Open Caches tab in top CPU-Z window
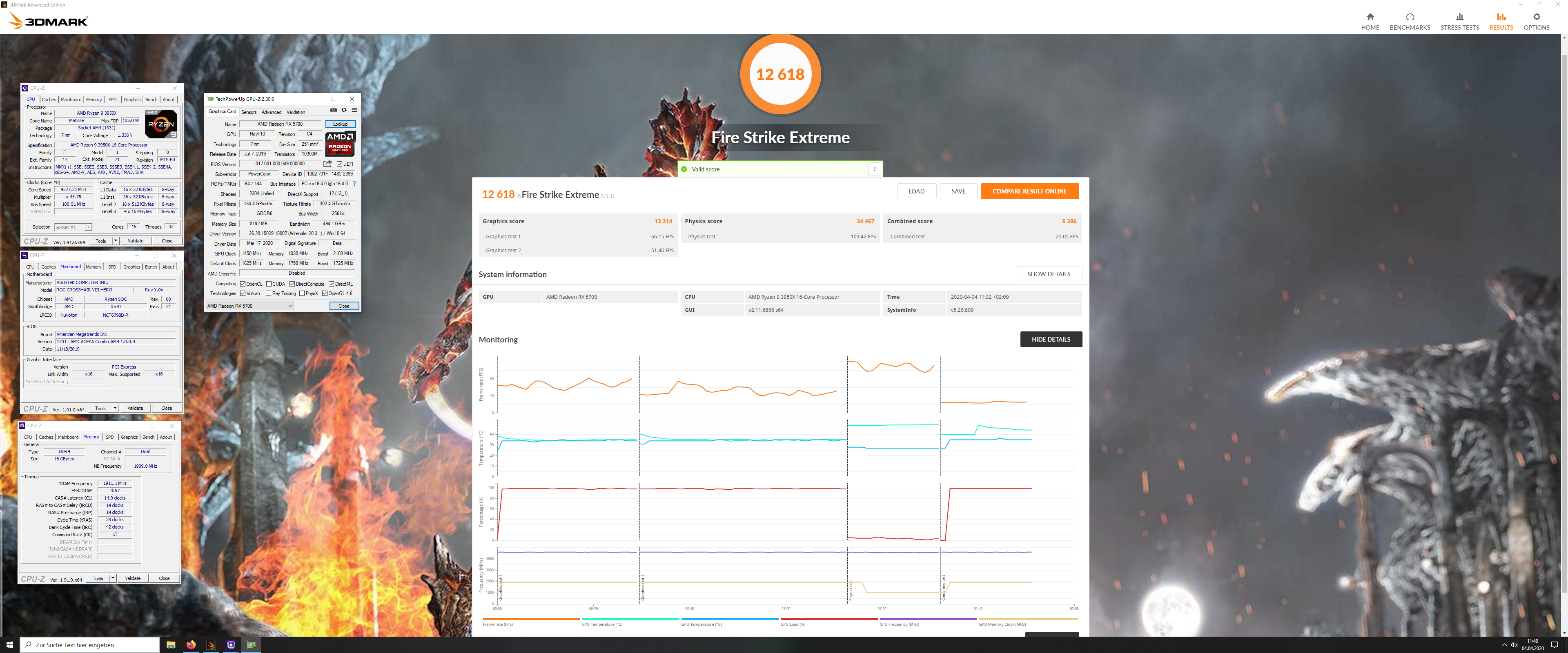The height and width of the screenshot is (653, 1568). click(49, 100)
